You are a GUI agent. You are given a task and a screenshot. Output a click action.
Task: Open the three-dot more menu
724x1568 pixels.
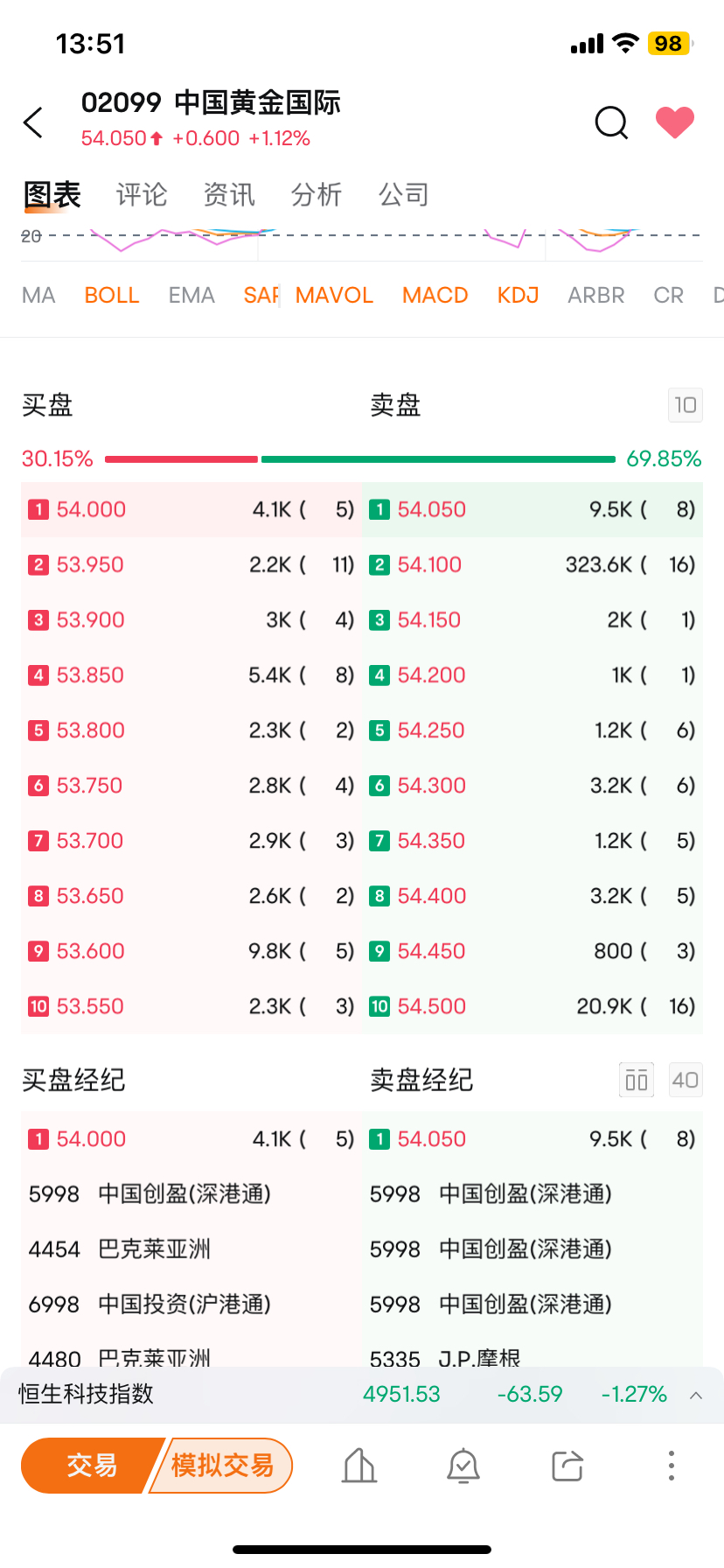click(x=671, y=1466)
